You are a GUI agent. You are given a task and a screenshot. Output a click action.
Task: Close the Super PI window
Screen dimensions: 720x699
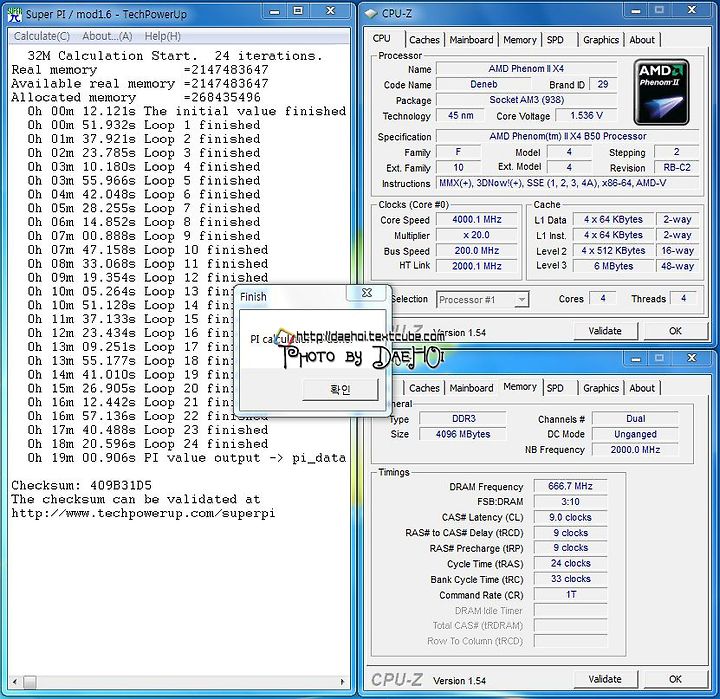pyautogui.click(x=331, y=11)
